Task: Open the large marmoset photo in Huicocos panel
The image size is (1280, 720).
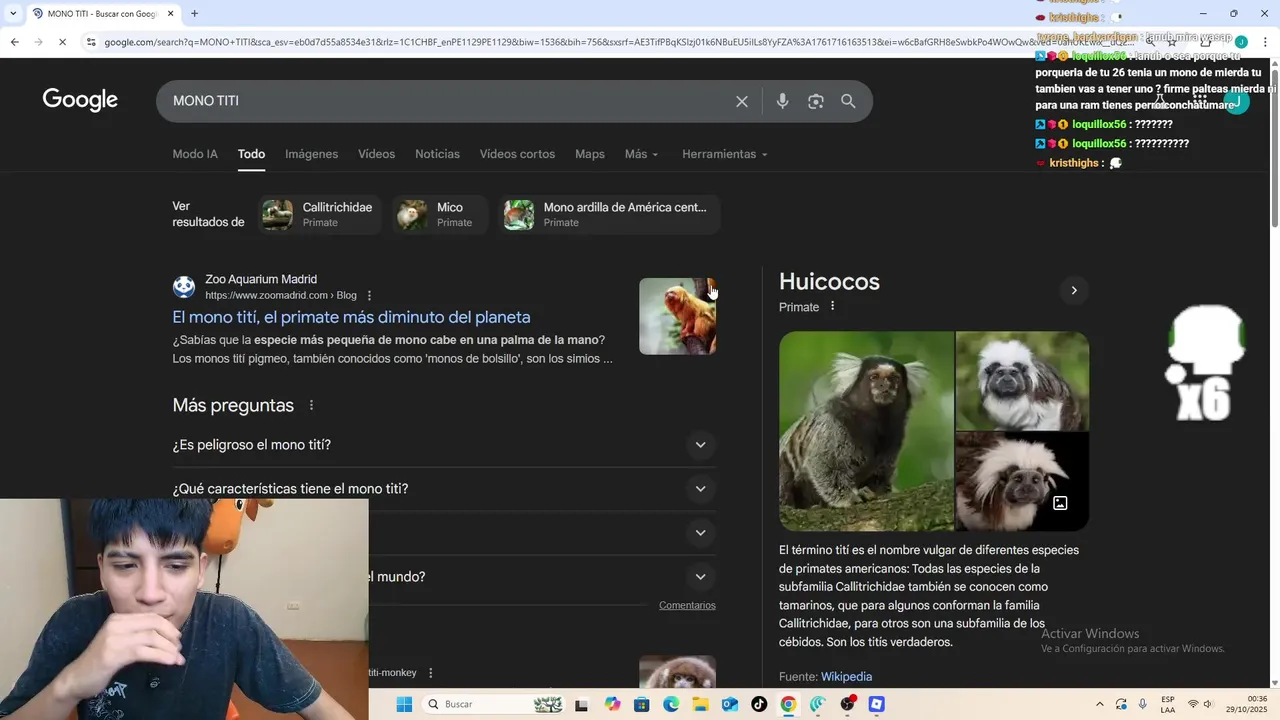Action: (866, 431)
